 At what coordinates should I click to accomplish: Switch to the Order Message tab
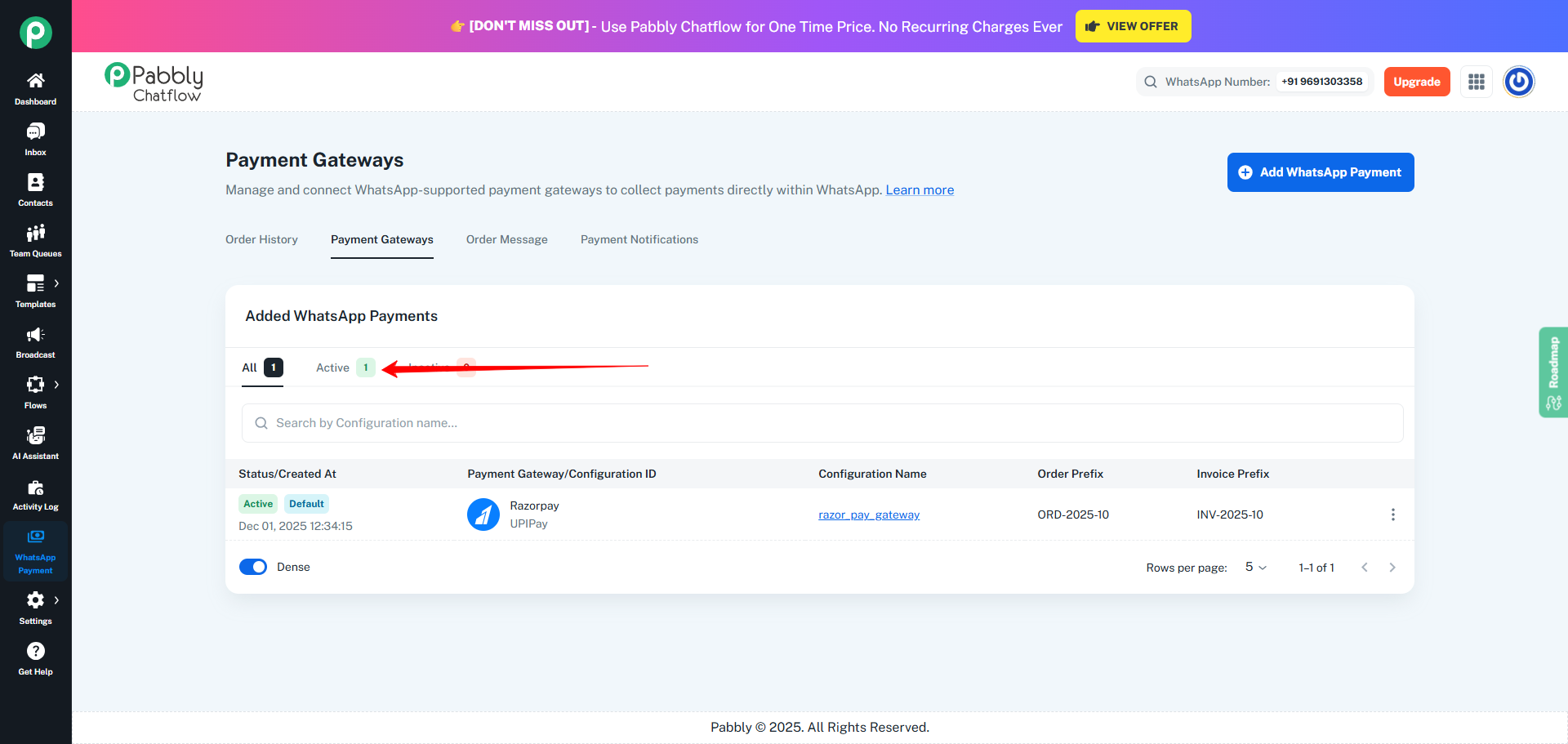click(x=507, y=239)
